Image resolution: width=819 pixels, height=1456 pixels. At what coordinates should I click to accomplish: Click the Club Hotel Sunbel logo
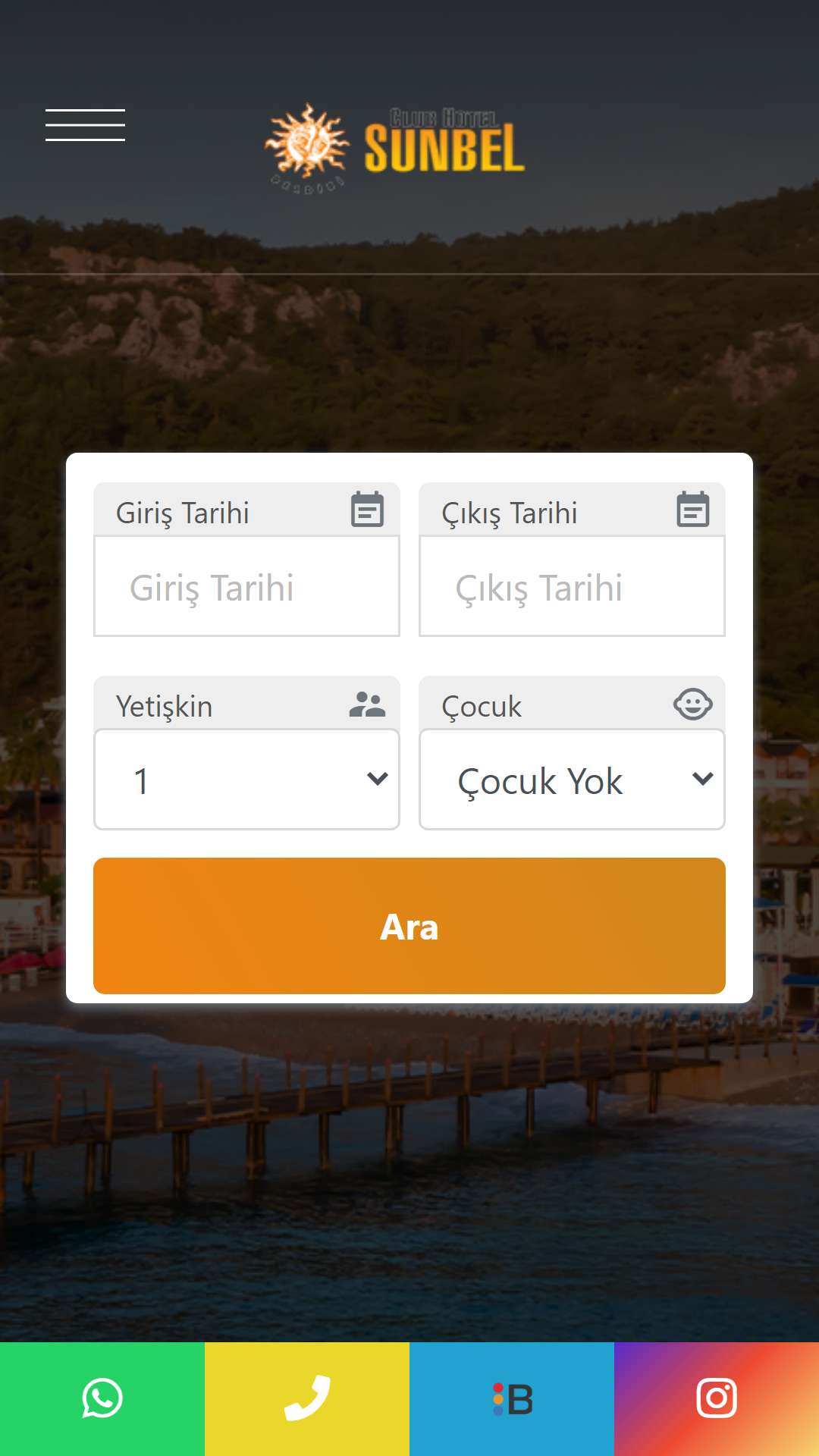click(x=394, y=148)
